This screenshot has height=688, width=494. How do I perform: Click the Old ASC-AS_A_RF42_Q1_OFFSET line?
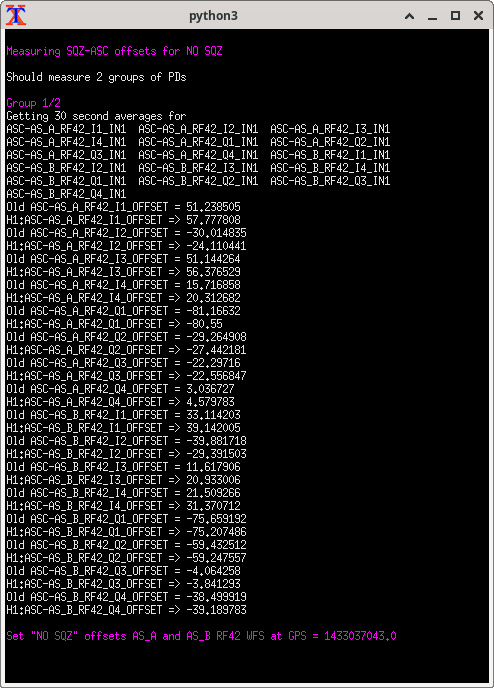123,311
